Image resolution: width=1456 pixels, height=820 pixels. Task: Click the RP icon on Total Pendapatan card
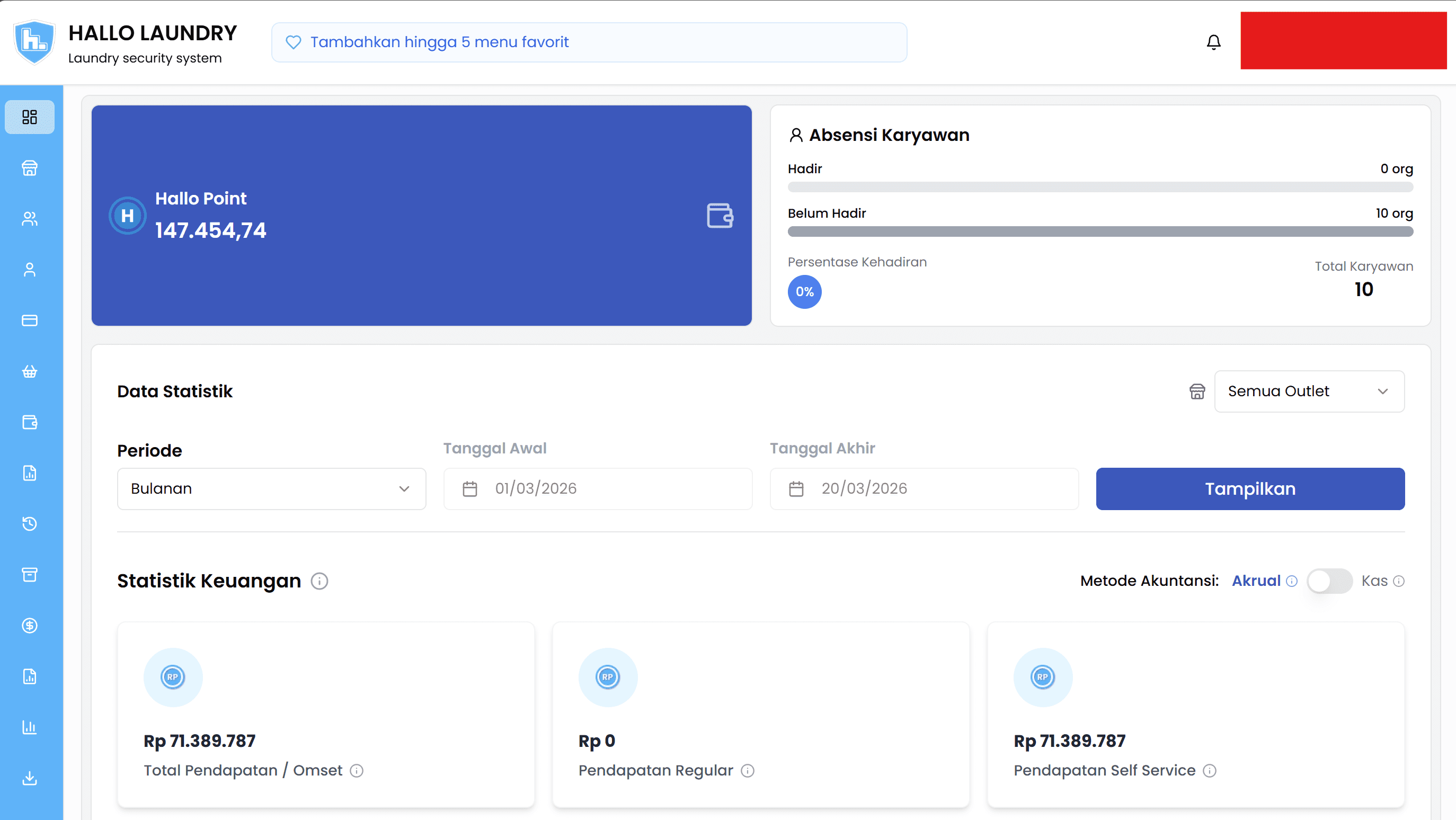click(173, 677)
